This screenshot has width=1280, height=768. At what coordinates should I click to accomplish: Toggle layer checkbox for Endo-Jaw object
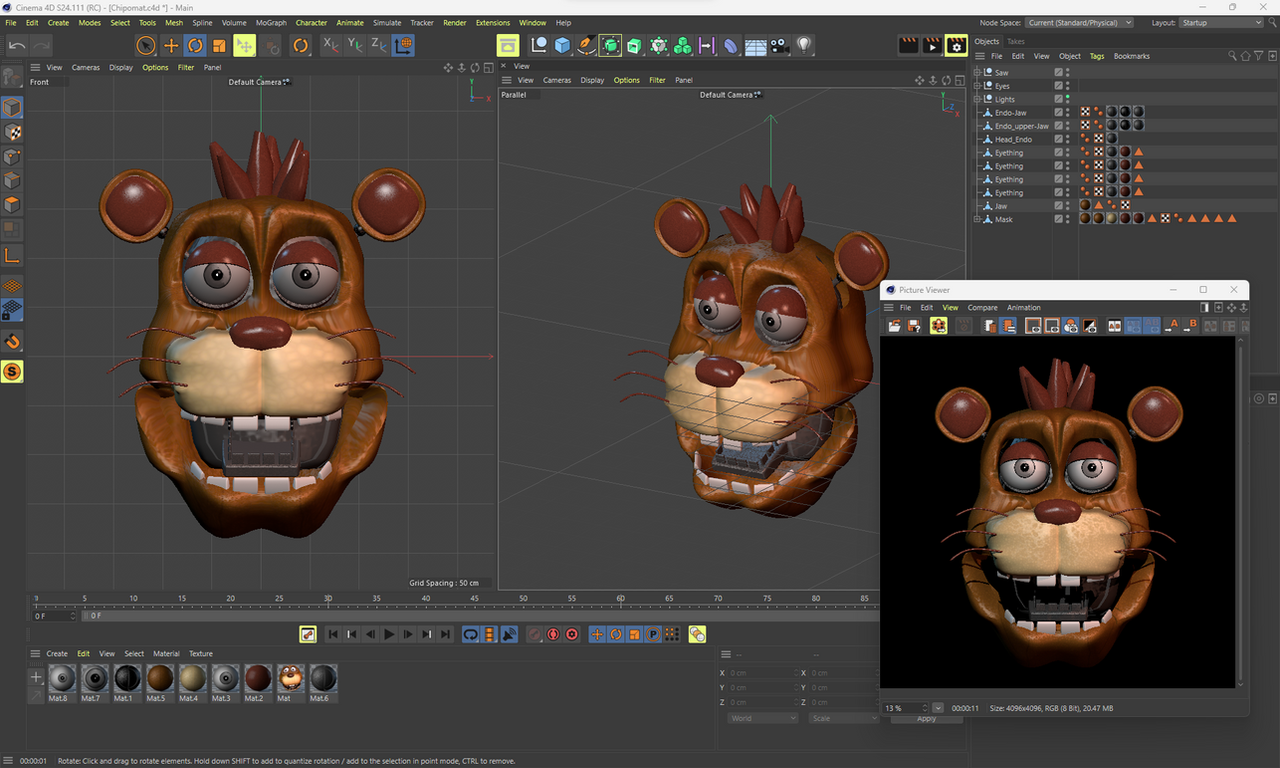pyautogui.click(x=1059, y=113)
